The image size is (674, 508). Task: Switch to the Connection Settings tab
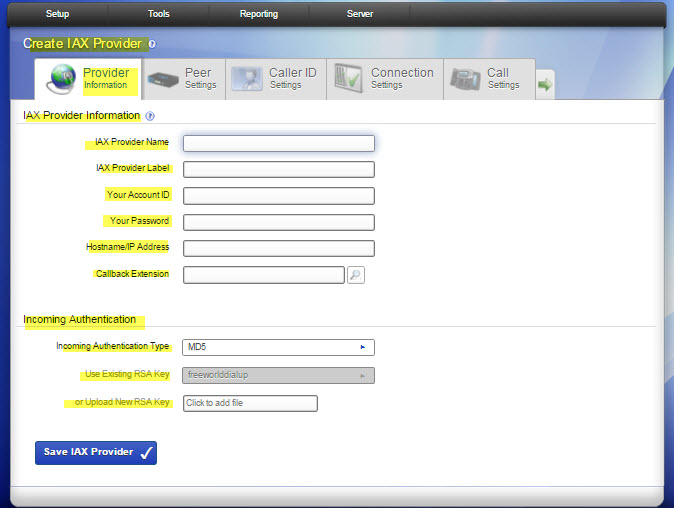[385, 79]
